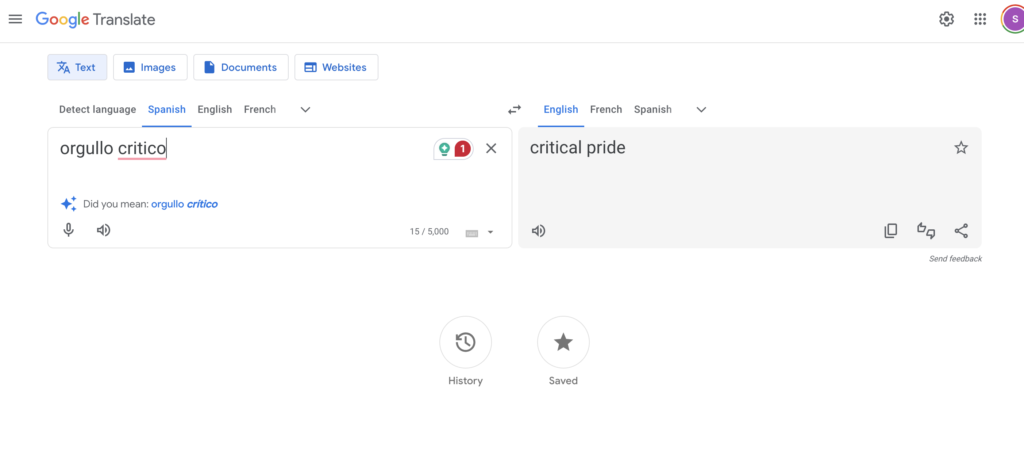Switch to the Documents tab
This screenshot has height=474, width=1024.
tap(240, 67)
